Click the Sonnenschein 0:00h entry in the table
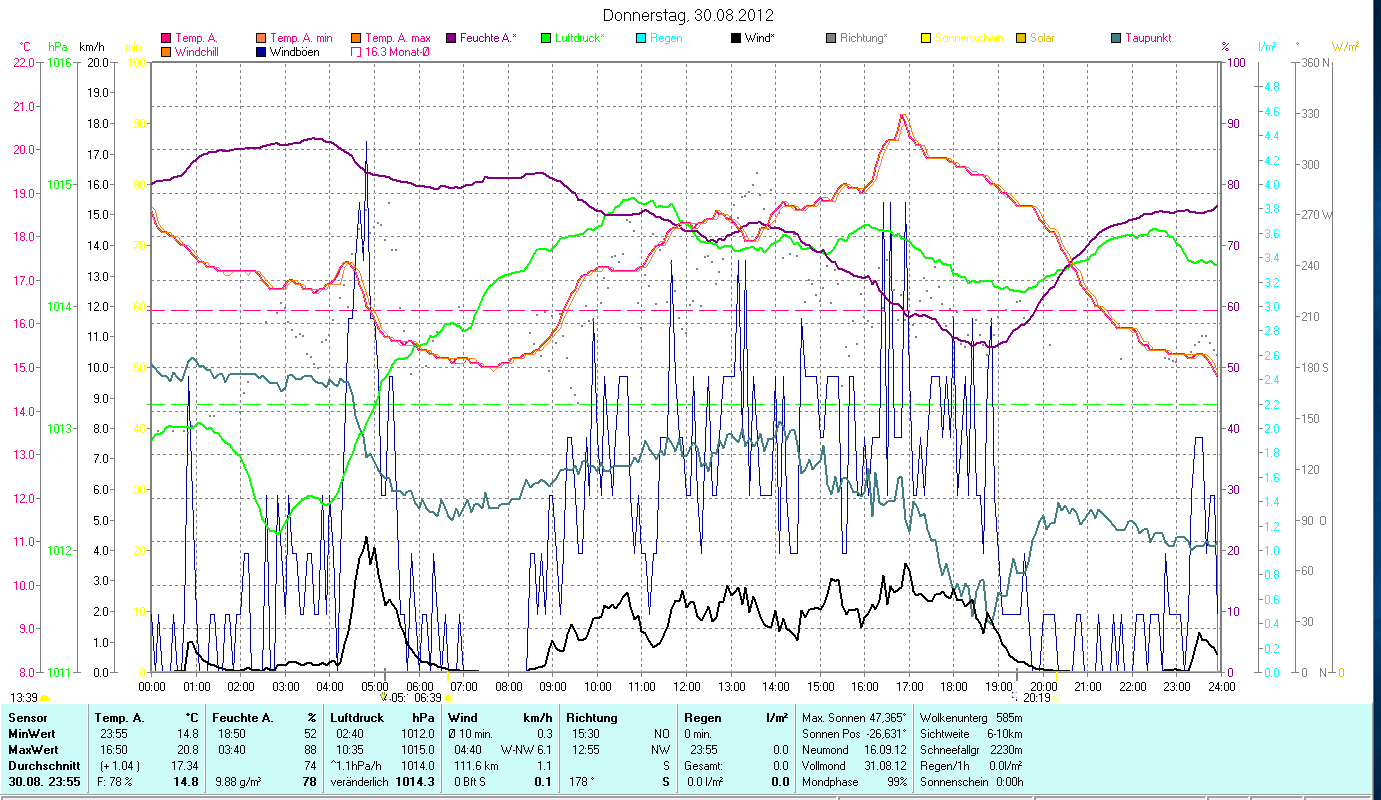 click(x=971, y=781)
